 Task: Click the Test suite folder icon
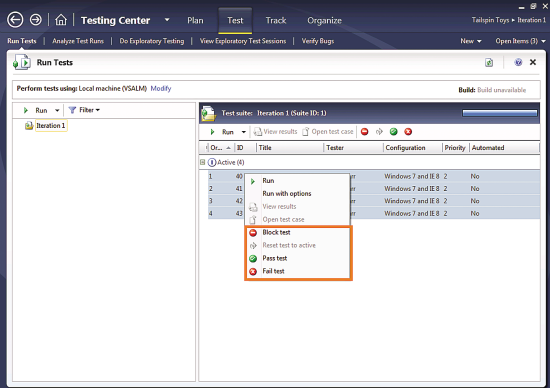(208, 113)
